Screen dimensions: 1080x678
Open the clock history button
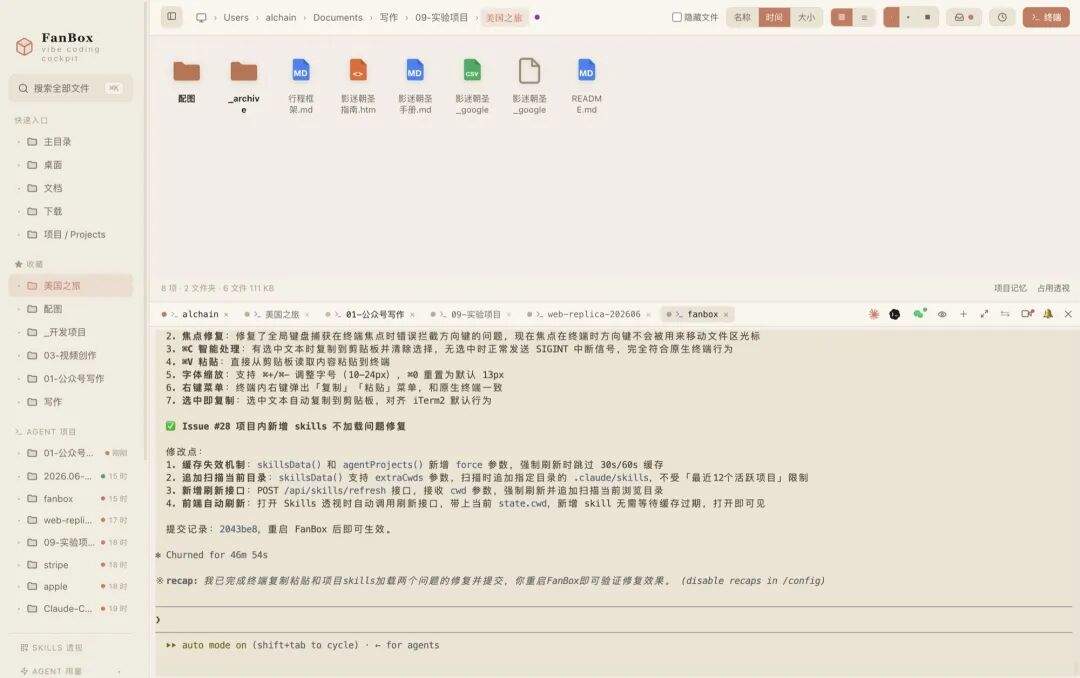pyautogui.click(x=1002, y=17)
